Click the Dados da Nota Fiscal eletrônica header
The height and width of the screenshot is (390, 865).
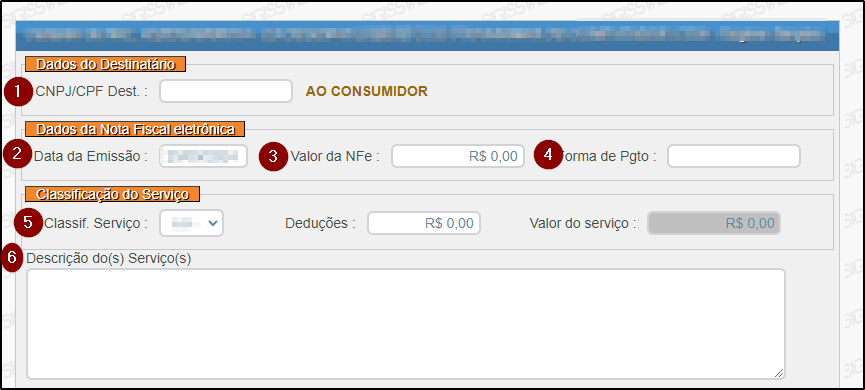(x=135, y=129)
